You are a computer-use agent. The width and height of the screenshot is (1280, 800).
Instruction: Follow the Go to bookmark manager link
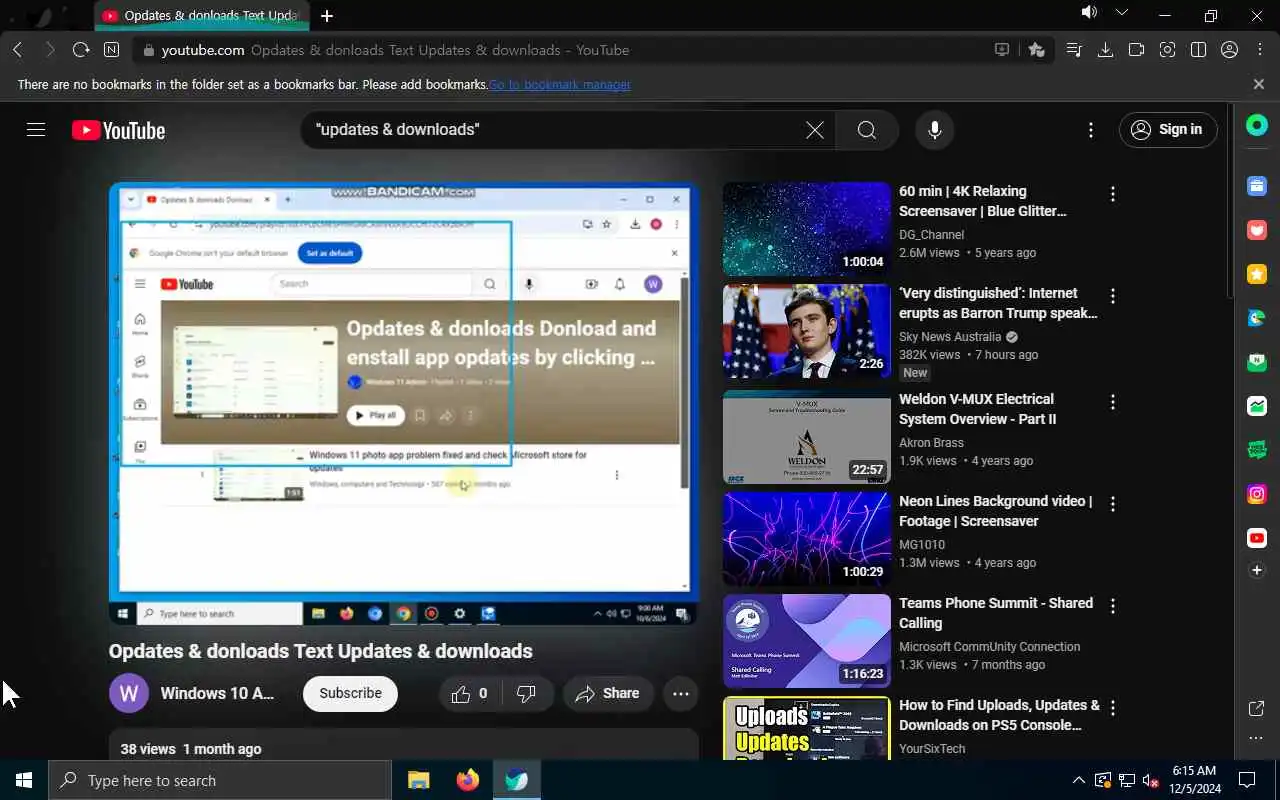(560, 85)
